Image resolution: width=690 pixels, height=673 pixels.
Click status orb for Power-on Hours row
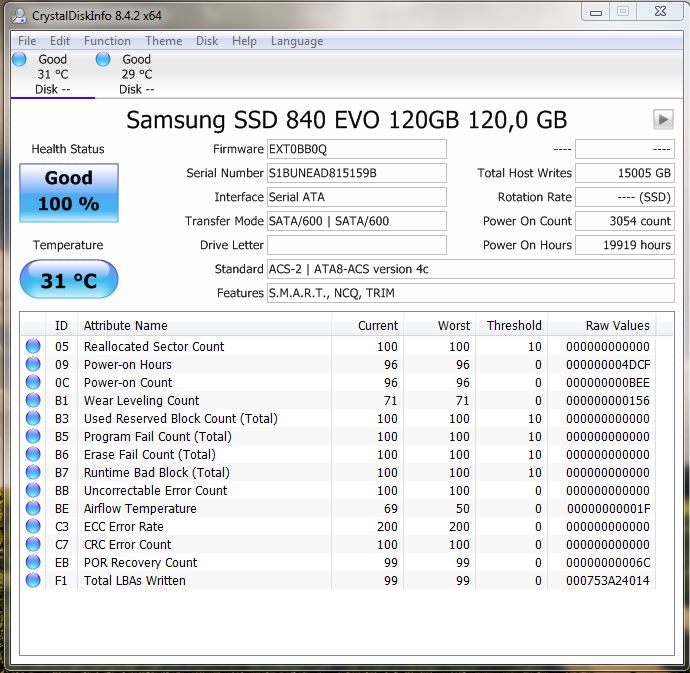[33, 364]
